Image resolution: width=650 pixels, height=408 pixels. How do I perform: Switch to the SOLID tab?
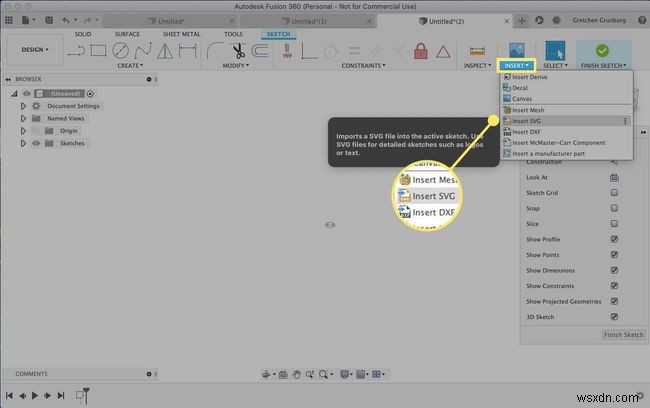coord(82,34)
